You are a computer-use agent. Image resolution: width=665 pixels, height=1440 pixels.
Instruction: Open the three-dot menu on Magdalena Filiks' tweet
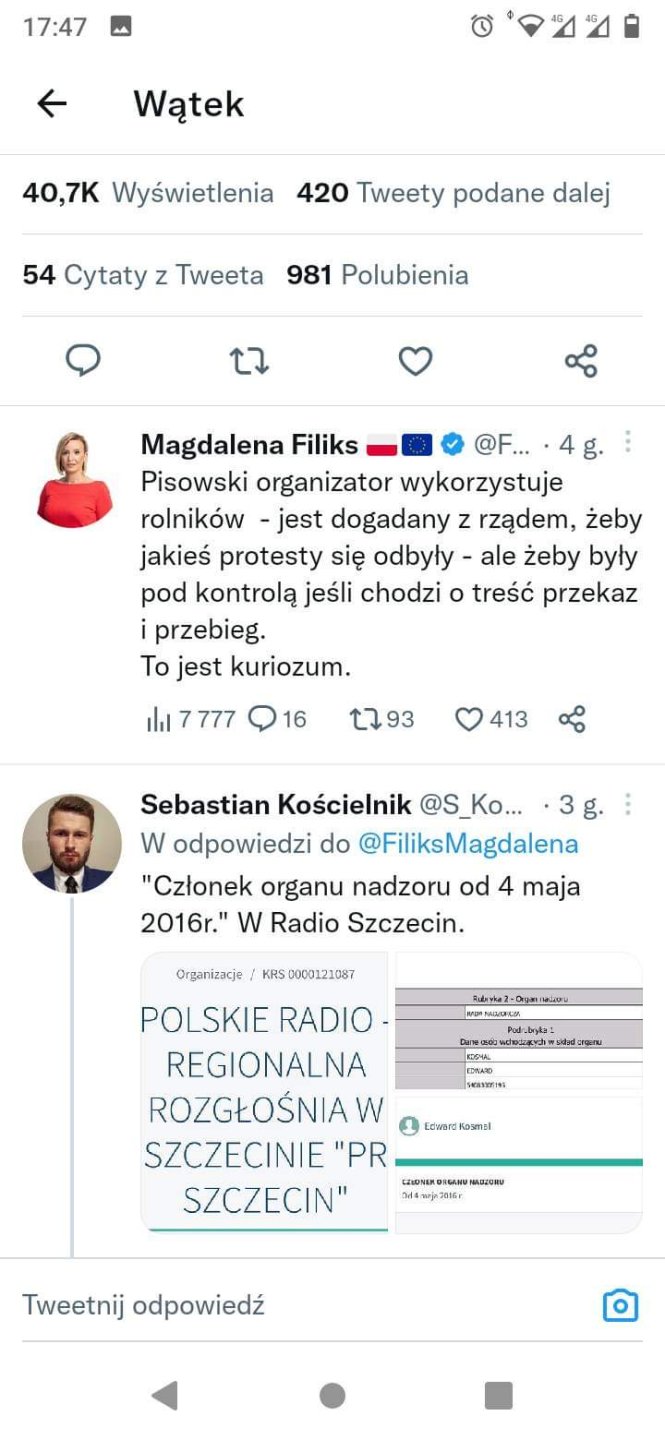(628, 443)
